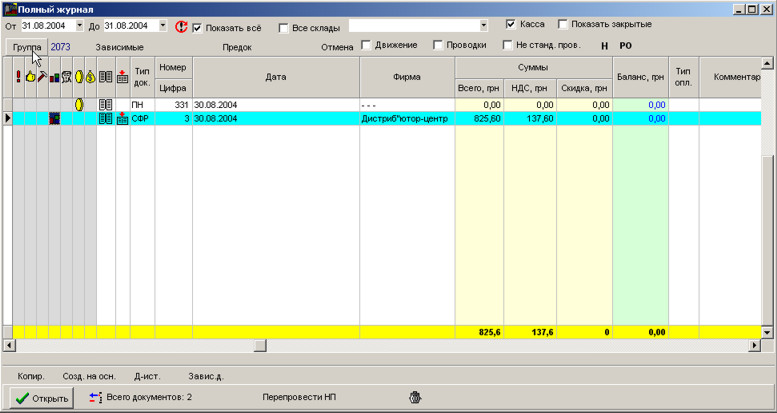This screenshot has height=413, width=777.
Task: Click the money bag column header icon
Action: pos(91,76)
